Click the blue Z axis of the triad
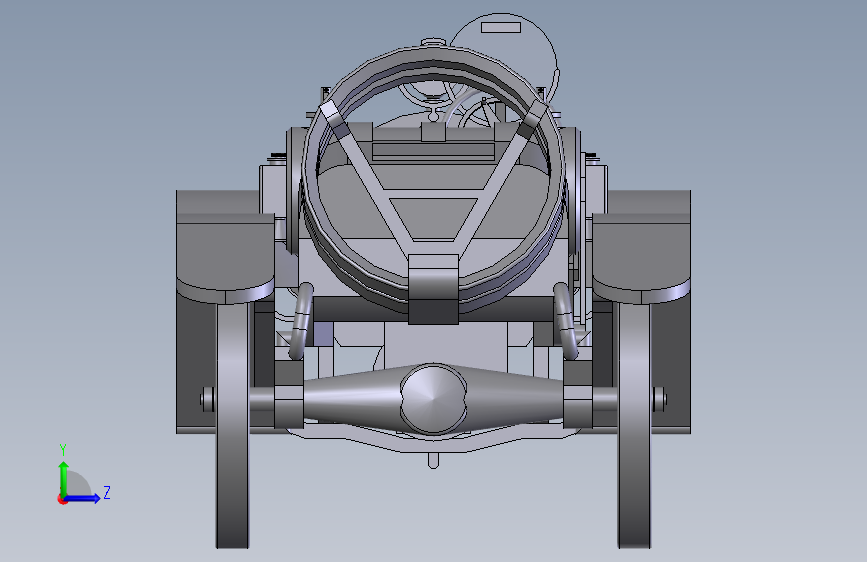The image size is (867, 562). pos(83,498)
